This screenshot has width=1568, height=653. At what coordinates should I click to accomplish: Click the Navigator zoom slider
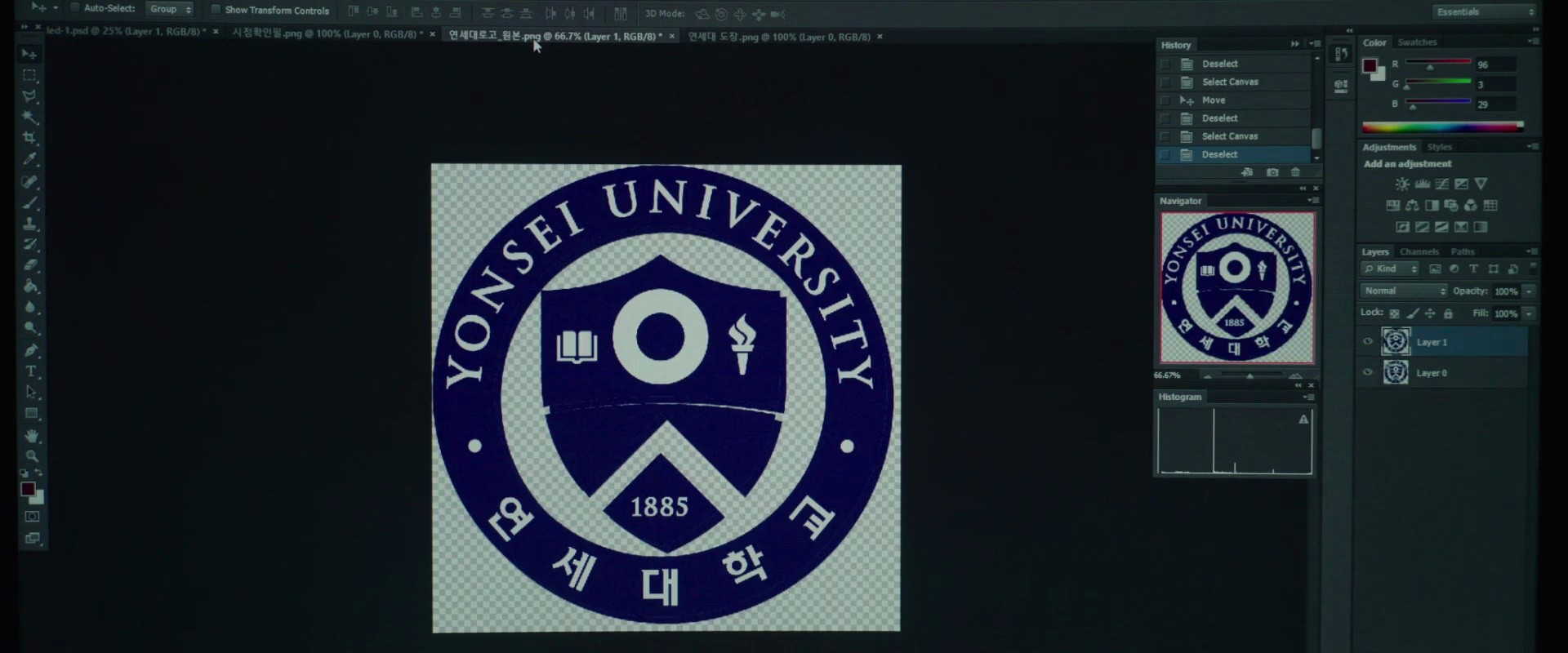point(1250,375)
